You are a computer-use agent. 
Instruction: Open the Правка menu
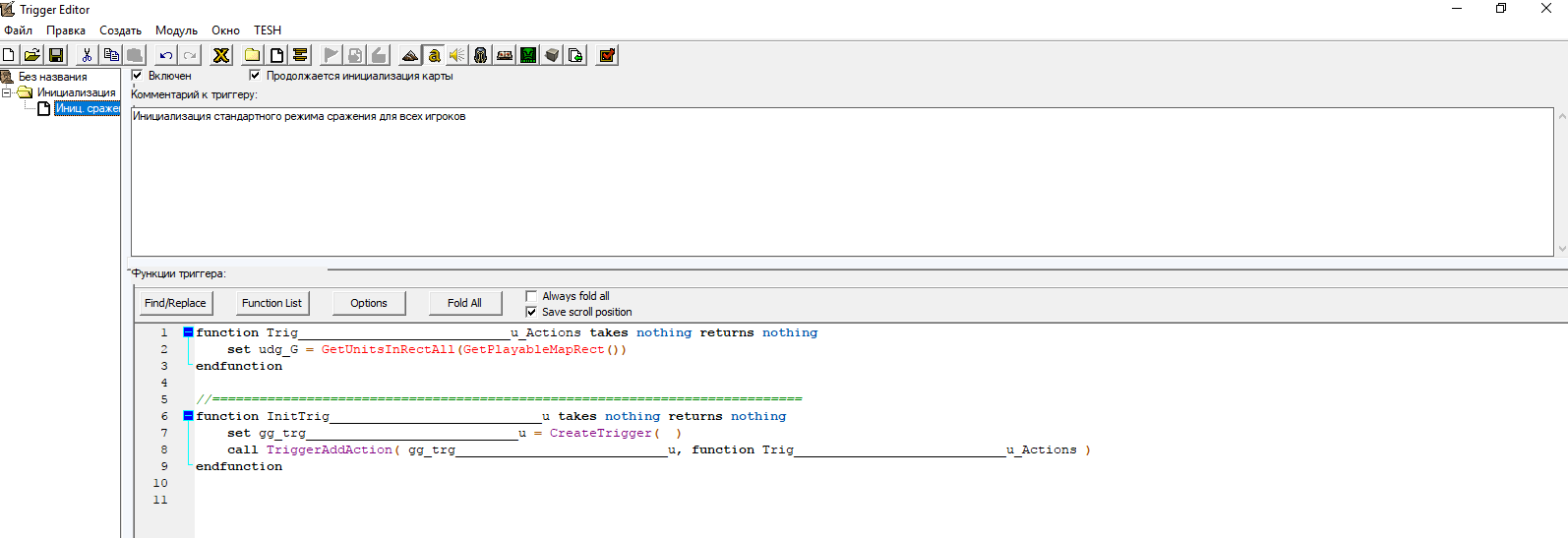66,30
